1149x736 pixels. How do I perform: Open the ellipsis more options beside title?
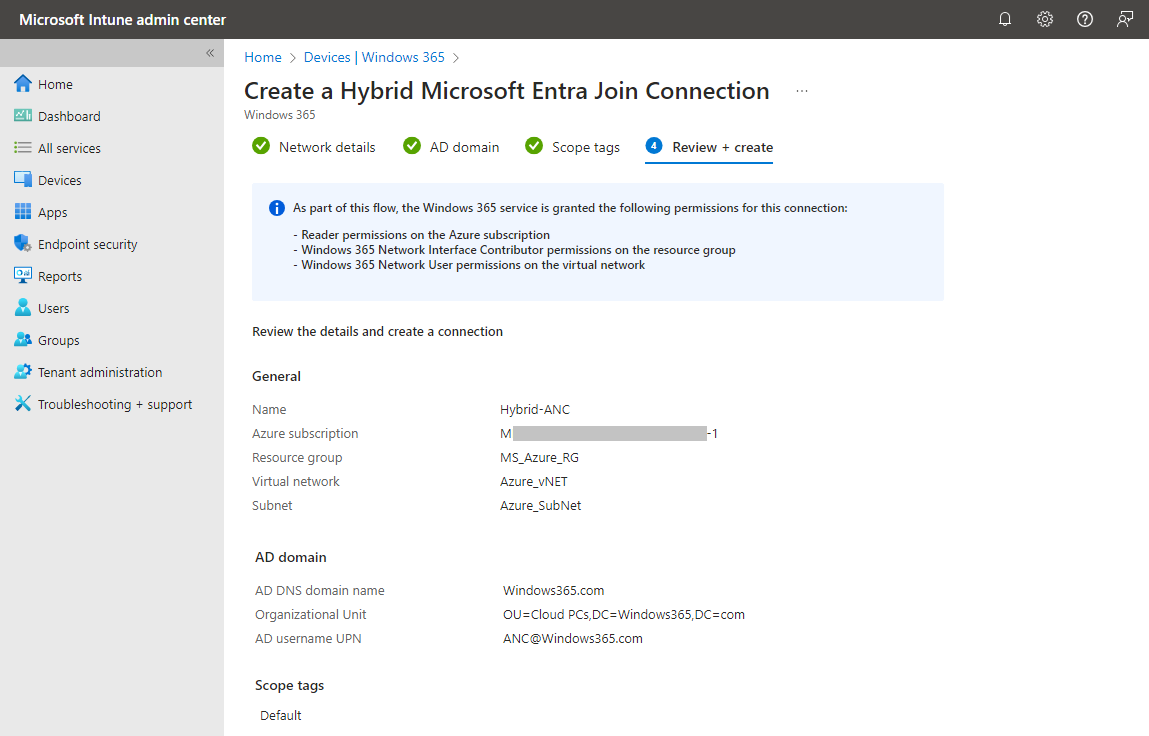coord(802,91)
